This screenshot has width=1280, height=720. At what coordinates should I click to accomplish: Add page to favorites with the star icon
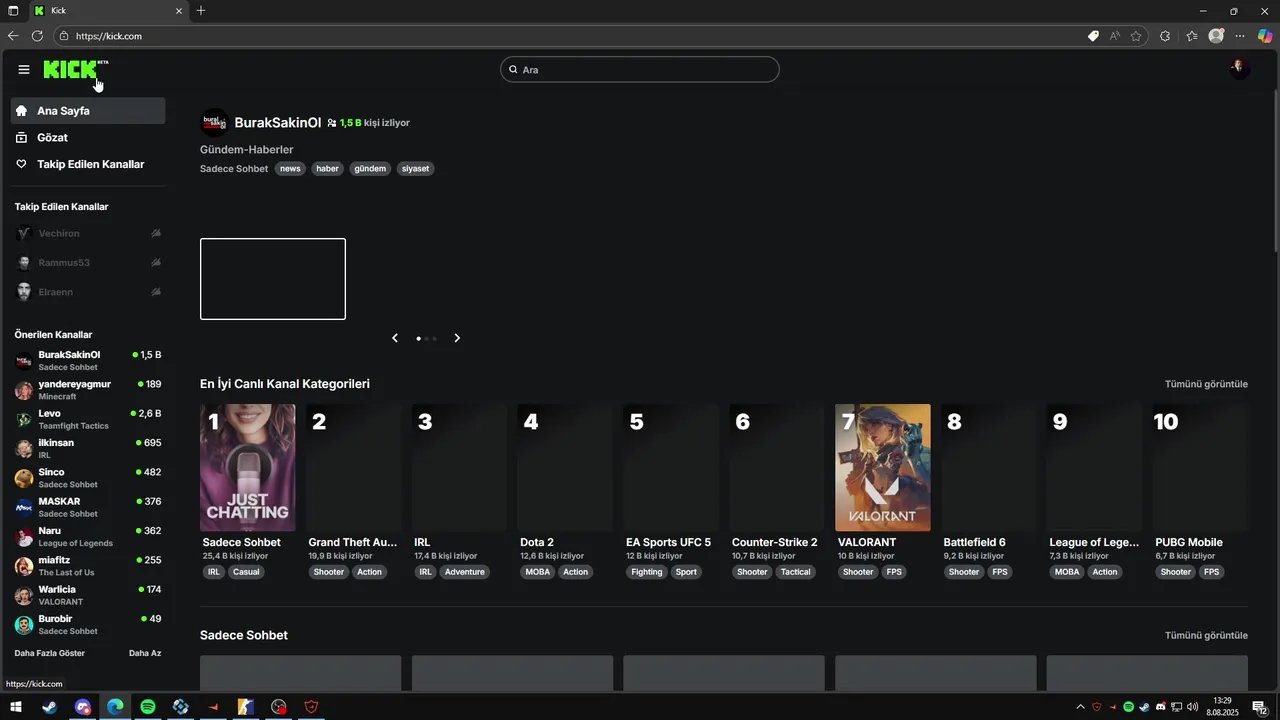(1136, 36)
